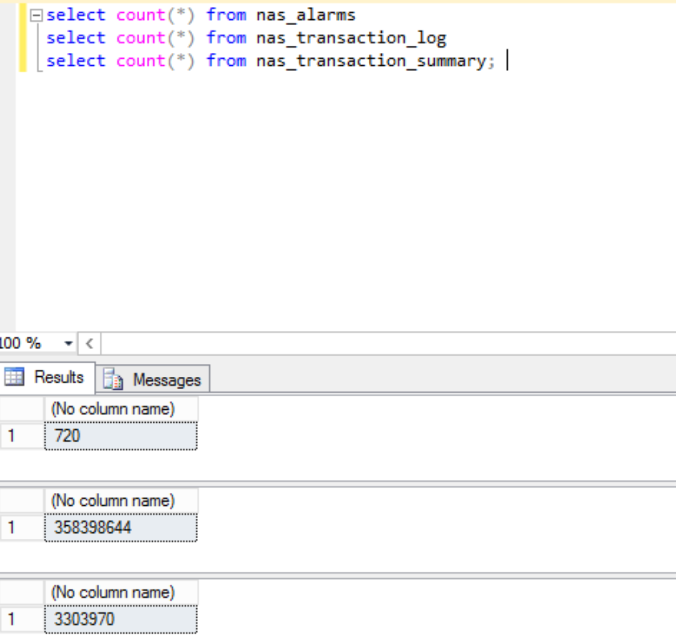This screenshot has height=641, width=676.
Task: Click row header 1 of the 3303970 result
Action: point(21,619)
